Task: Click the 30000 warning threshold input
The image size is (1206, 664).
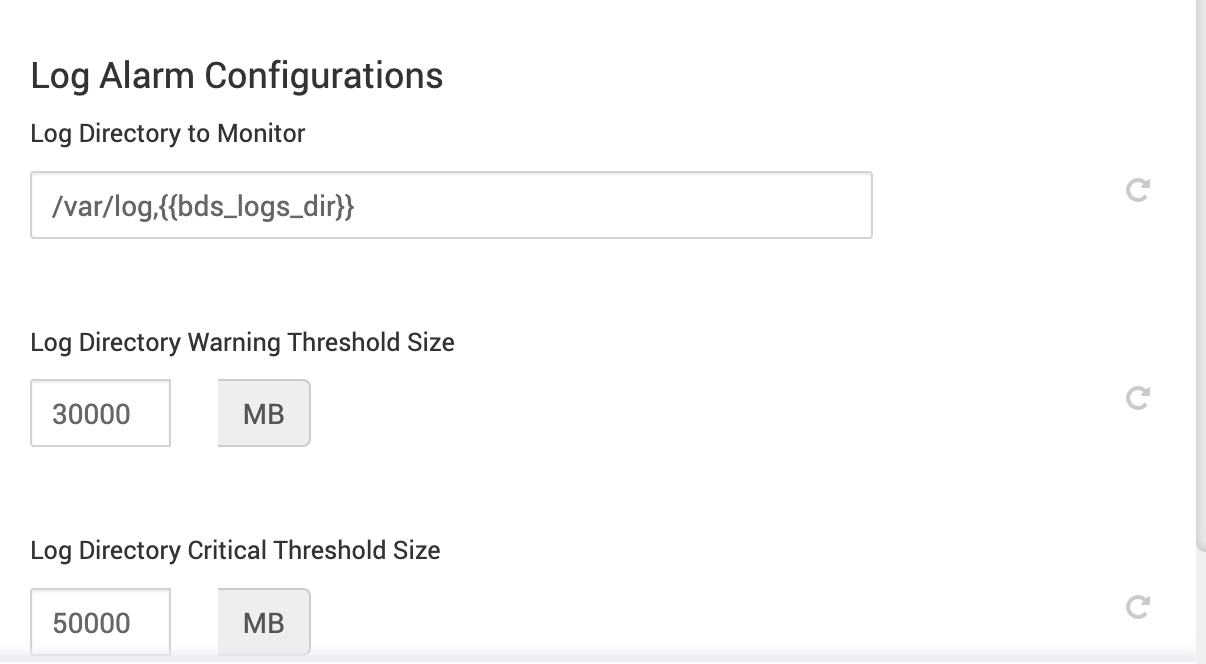Action: tap(100, 413)
